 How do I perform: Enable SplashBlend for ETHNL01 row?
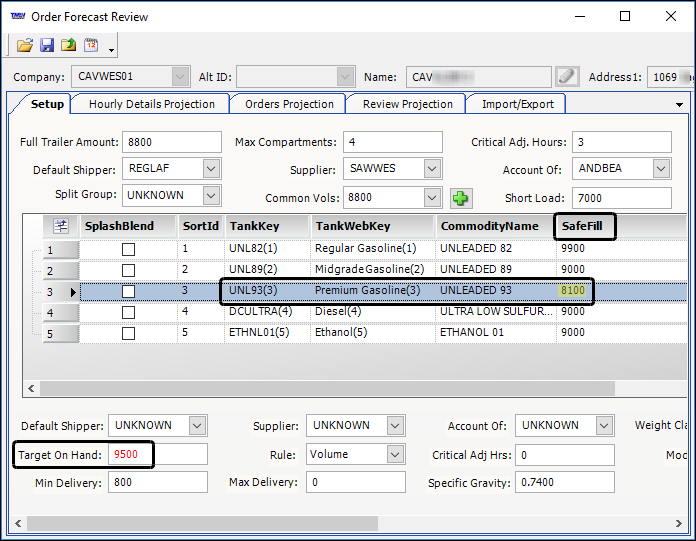128,333
